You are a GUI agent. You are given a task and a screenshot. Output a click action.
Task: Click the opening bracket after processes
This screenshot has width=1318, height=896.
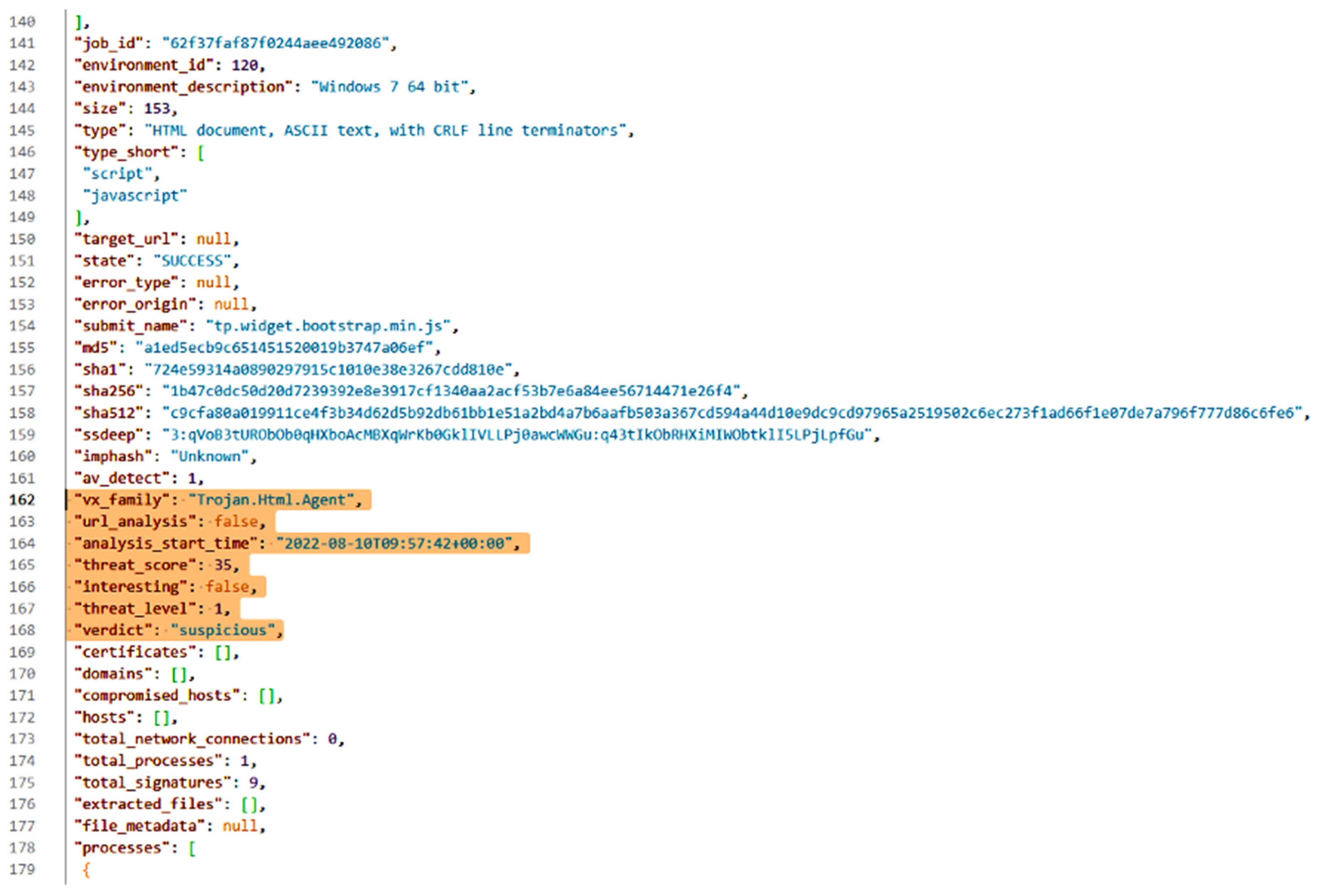[x=192, y=848]
